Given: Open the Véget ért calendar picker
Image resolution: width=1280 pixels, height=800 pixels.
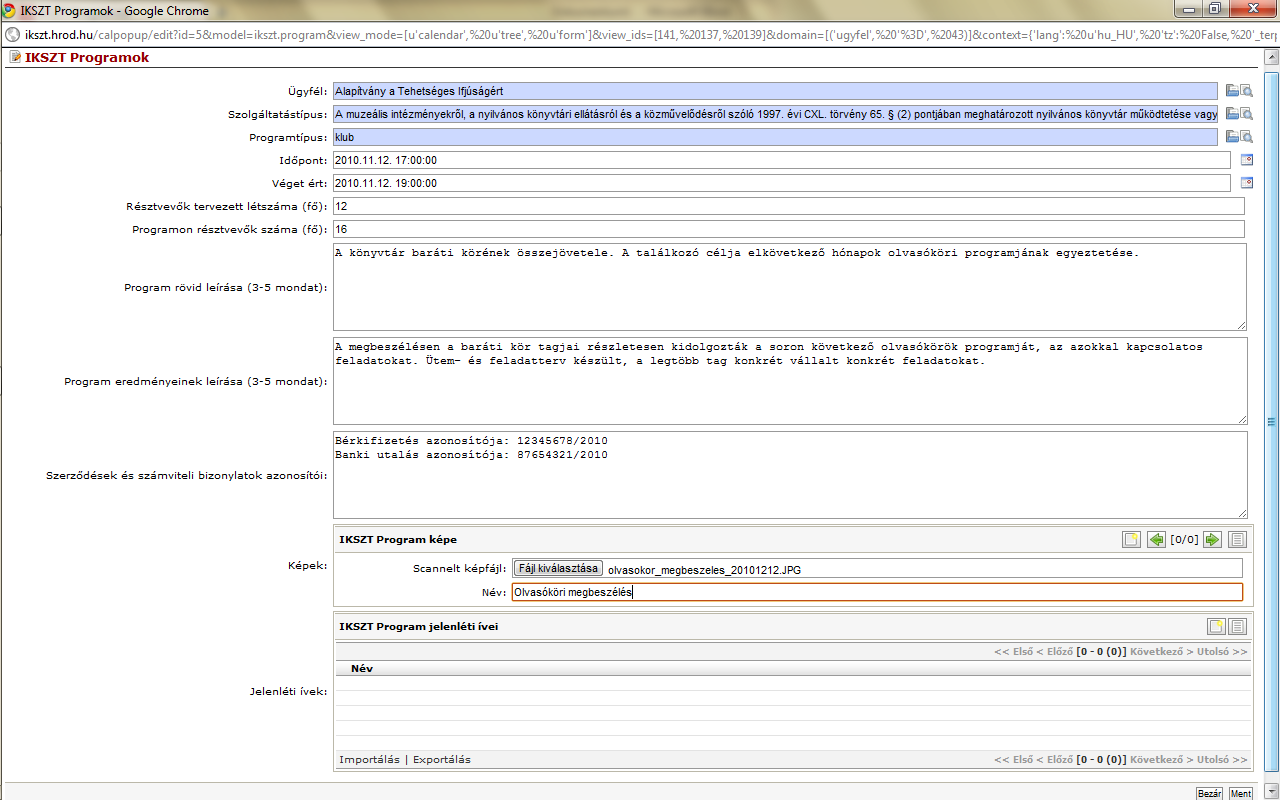Looking at the screenshot, I should [1246, 183].
